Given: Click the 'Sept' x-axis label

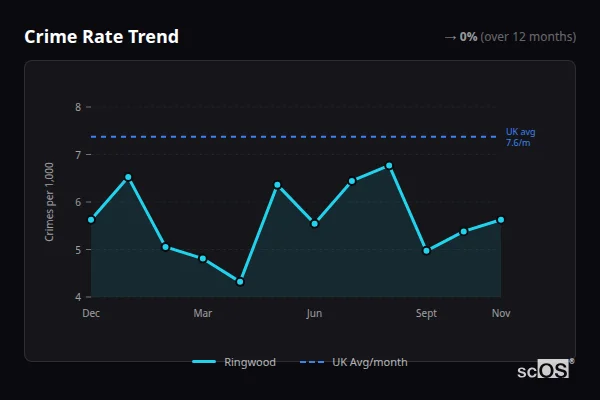Looking at the screenshot, I should coord(426,313).
